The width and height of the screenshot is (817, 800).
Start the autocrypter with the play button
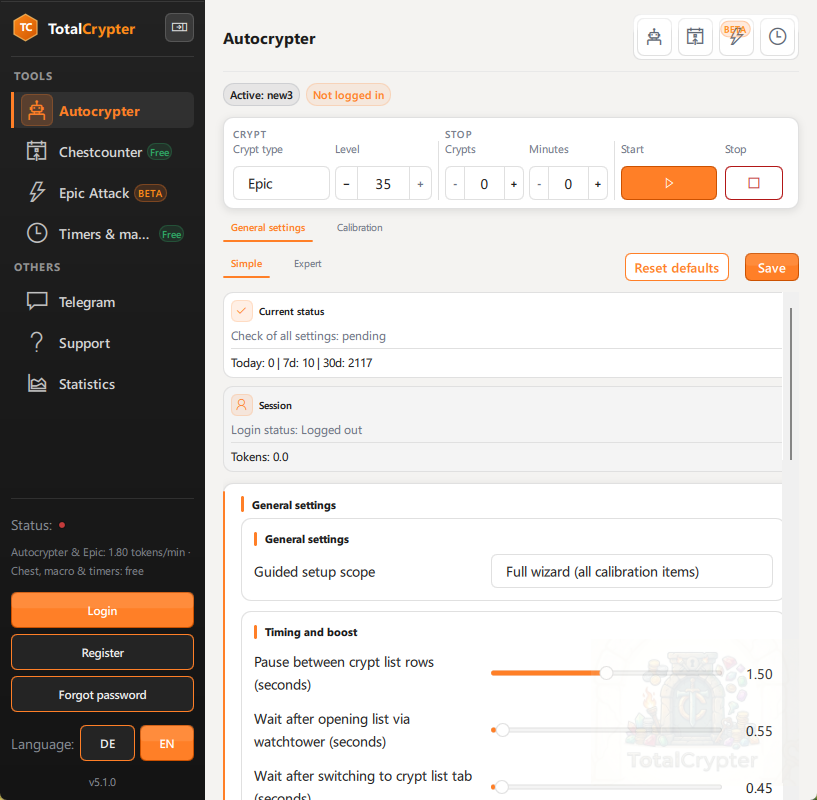669,183
